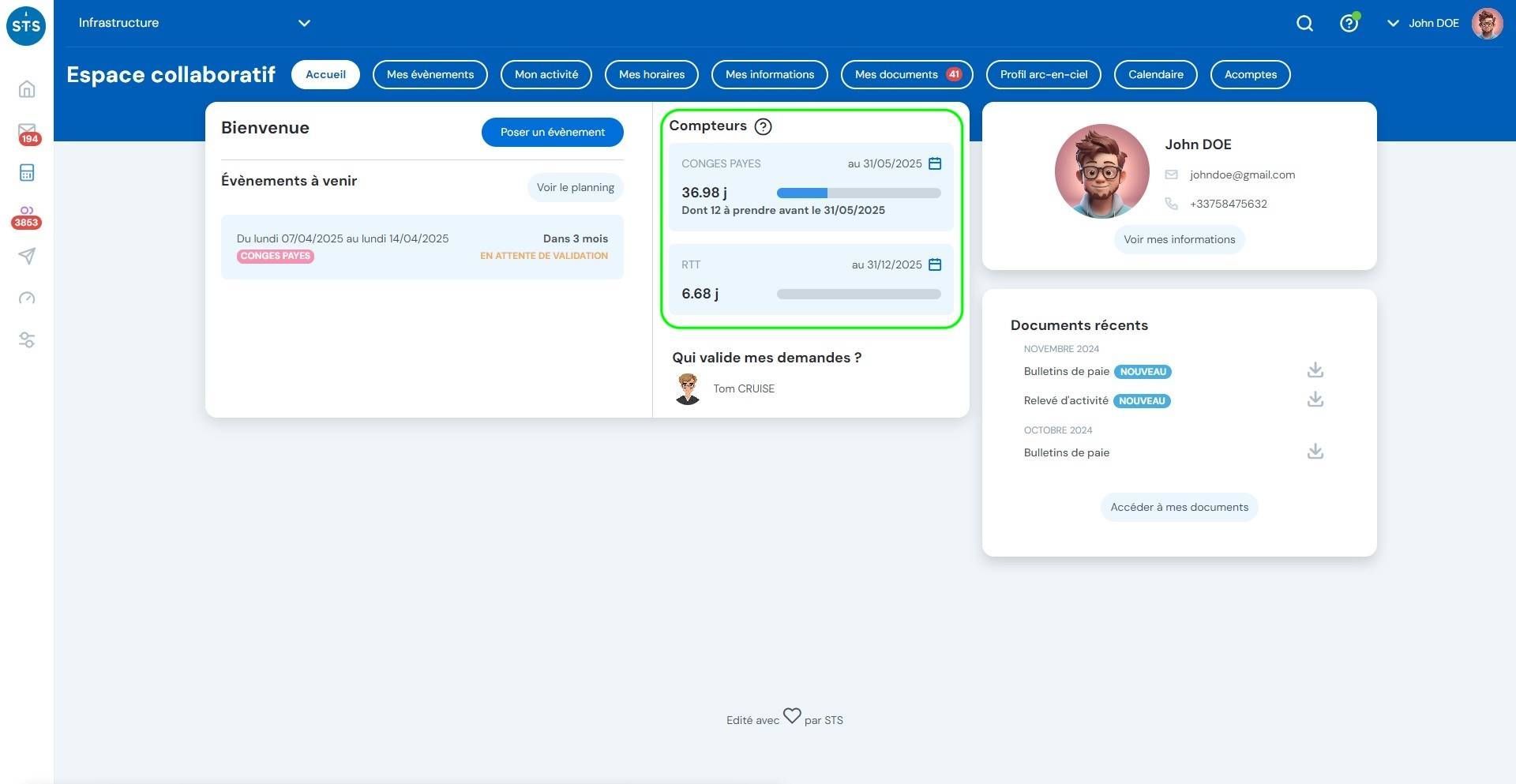
Task: Click the paper plane icon in the sidebar
Action: 27,256
